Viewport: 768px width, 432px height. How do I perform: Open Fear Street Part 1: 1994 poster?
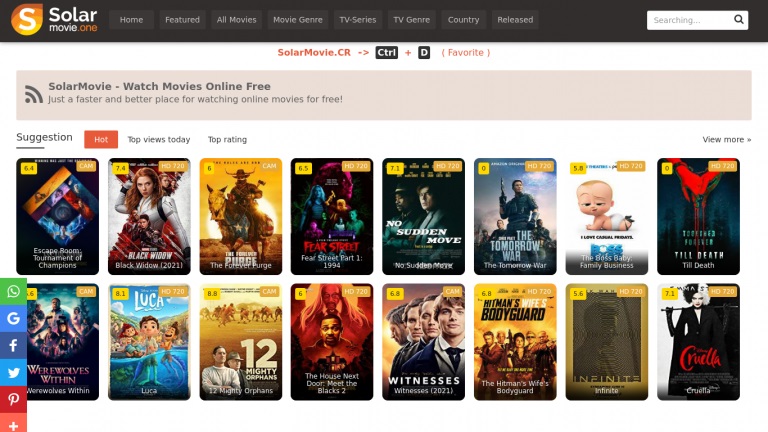tap(332, 216)
